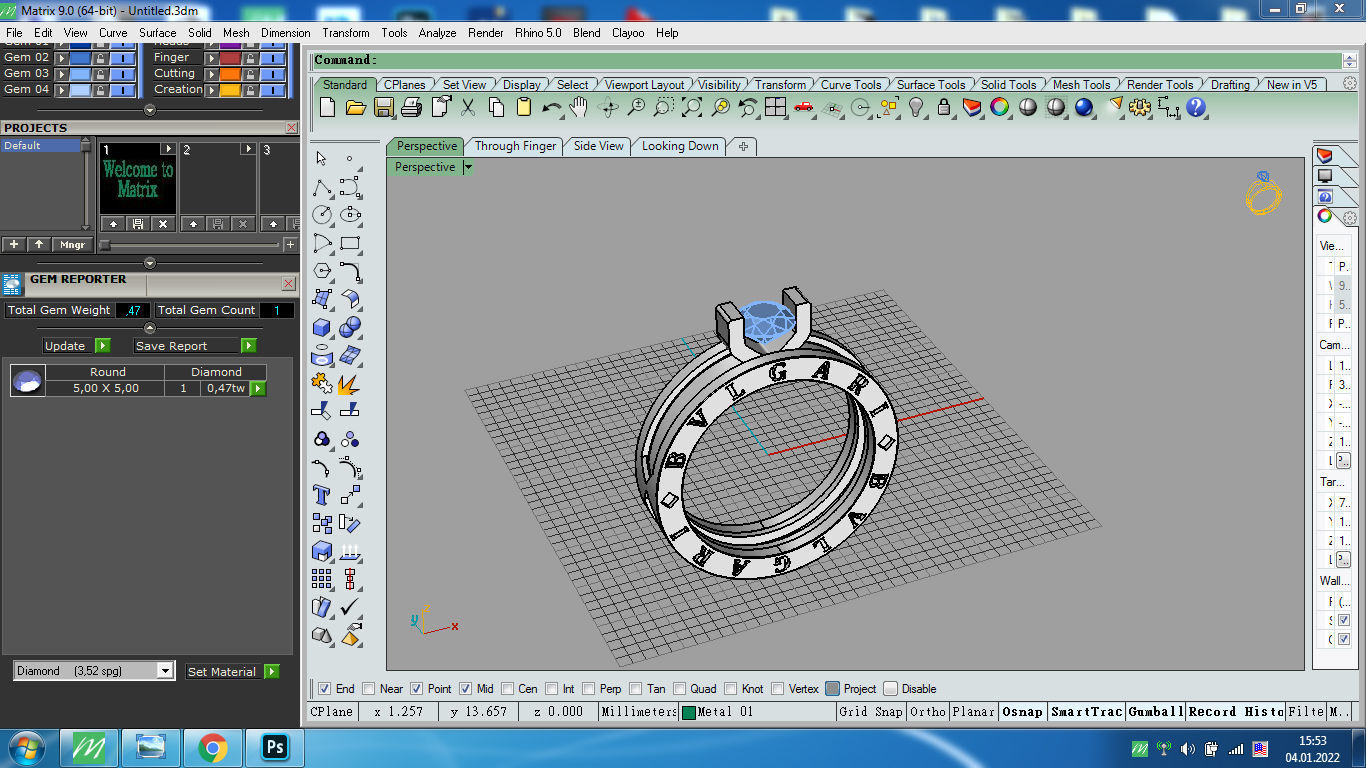Viewport: 1366px width, 768px height.
Task: Open the Transform menu
Action: click(346, 33)
